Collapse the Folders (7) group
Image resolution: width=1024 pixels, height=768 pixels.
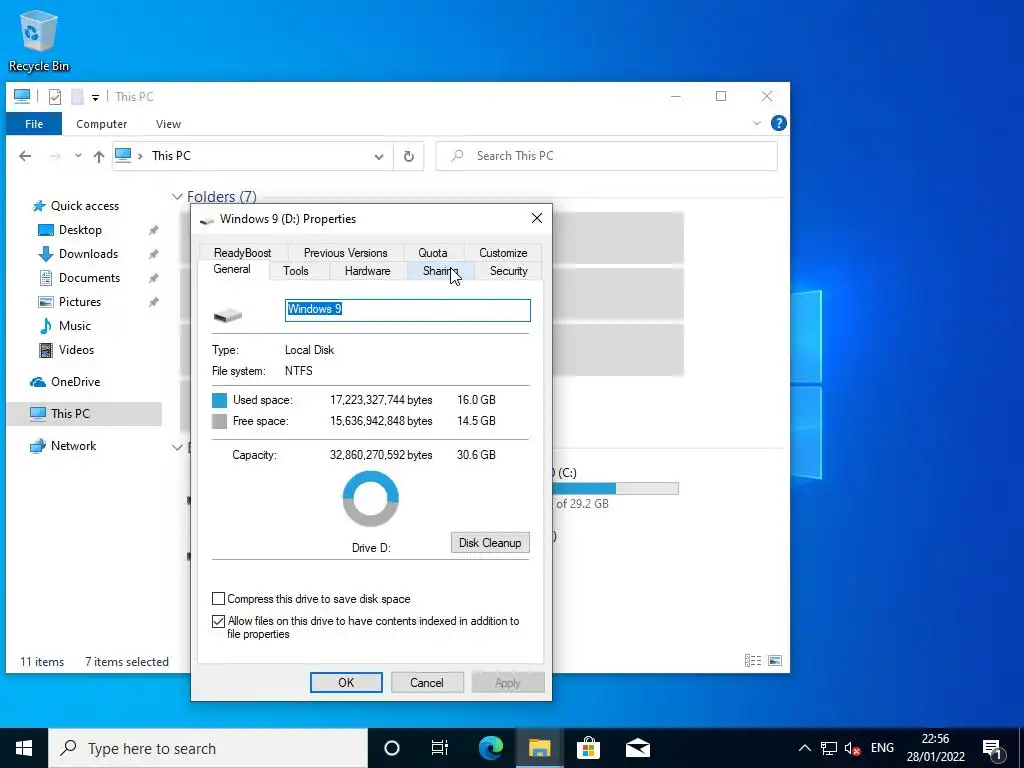(x=177, y=197)
